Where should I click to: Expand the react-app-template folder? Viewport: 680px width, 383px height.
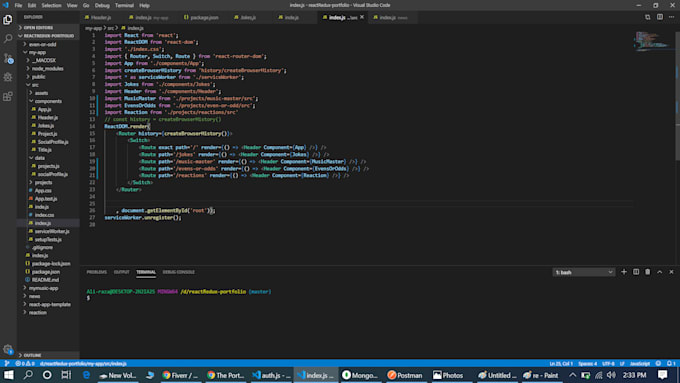point(49,304)
